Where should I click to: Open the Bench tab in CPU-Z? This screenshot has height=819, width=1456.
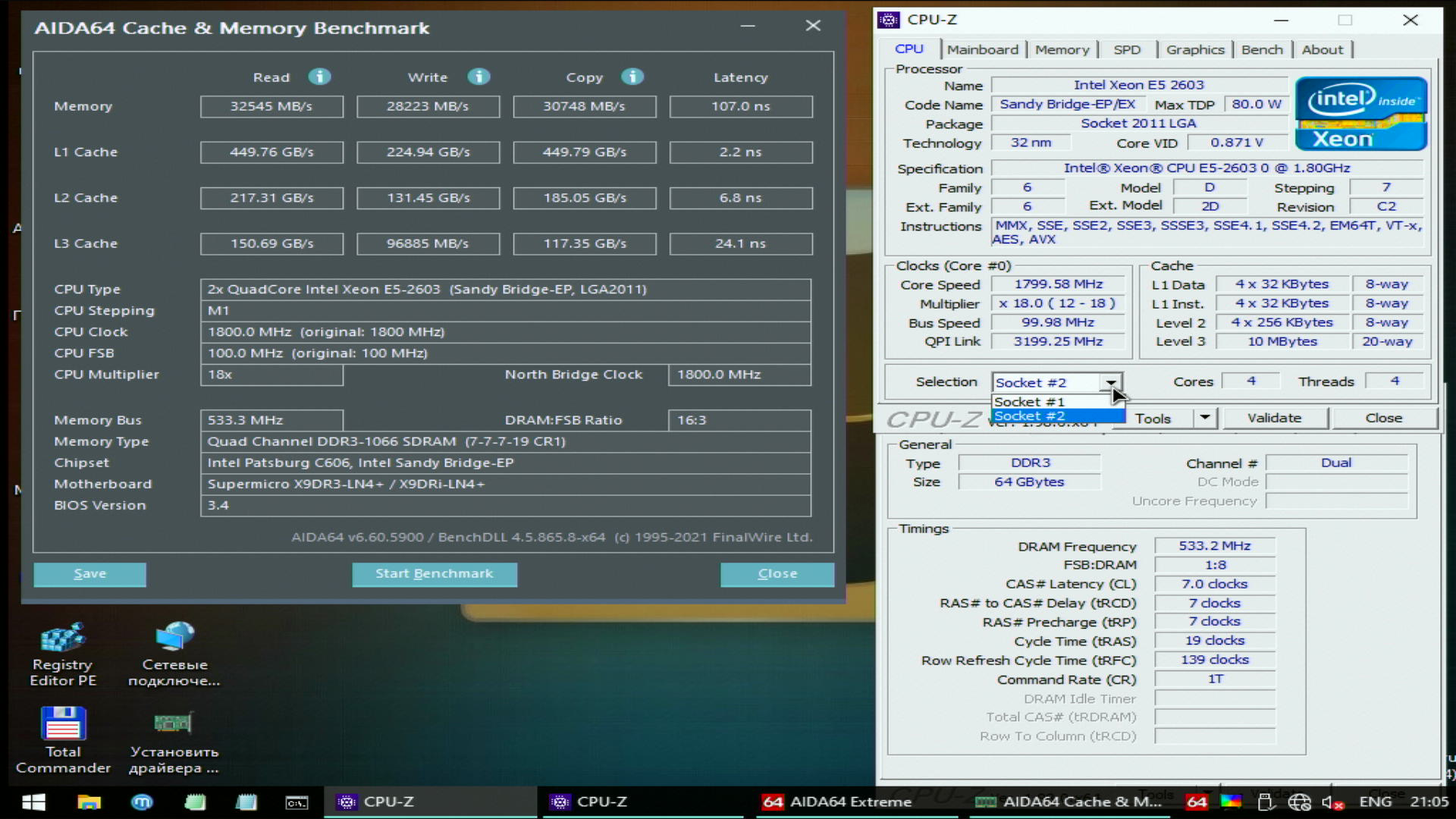1262,49
